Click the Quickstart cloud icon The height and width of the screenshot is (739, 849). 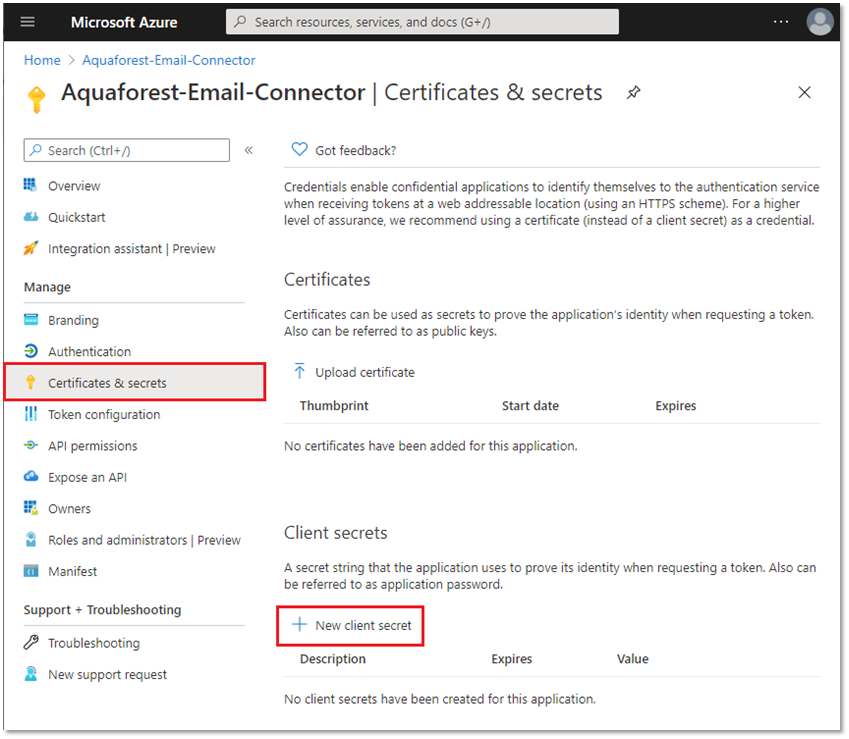pos(31,217)
